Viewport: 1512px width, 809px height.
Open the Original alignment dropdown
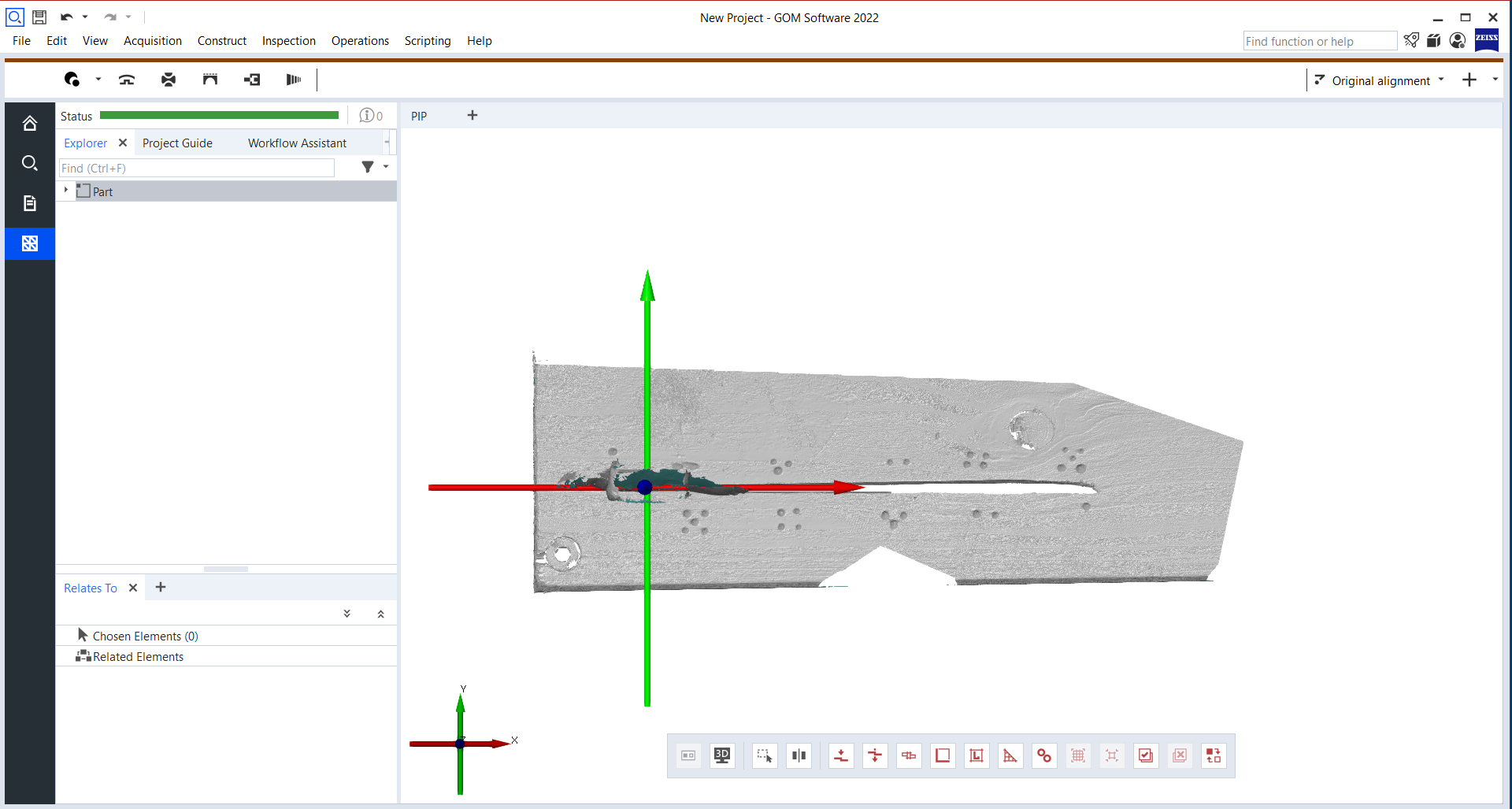tap(1380, 80)
